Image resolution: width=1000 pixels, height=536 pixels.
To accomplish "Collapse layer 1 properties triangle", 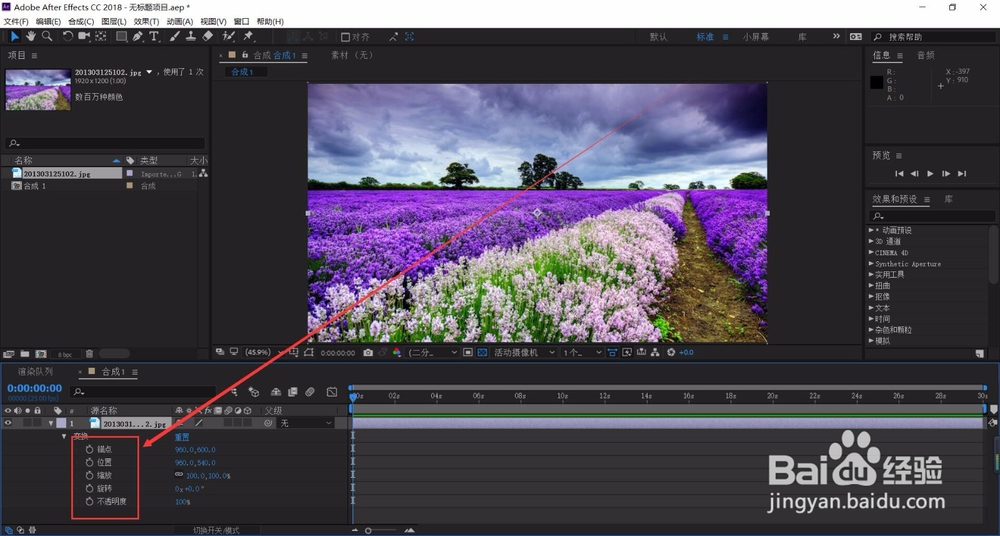I will coord(51,423).
